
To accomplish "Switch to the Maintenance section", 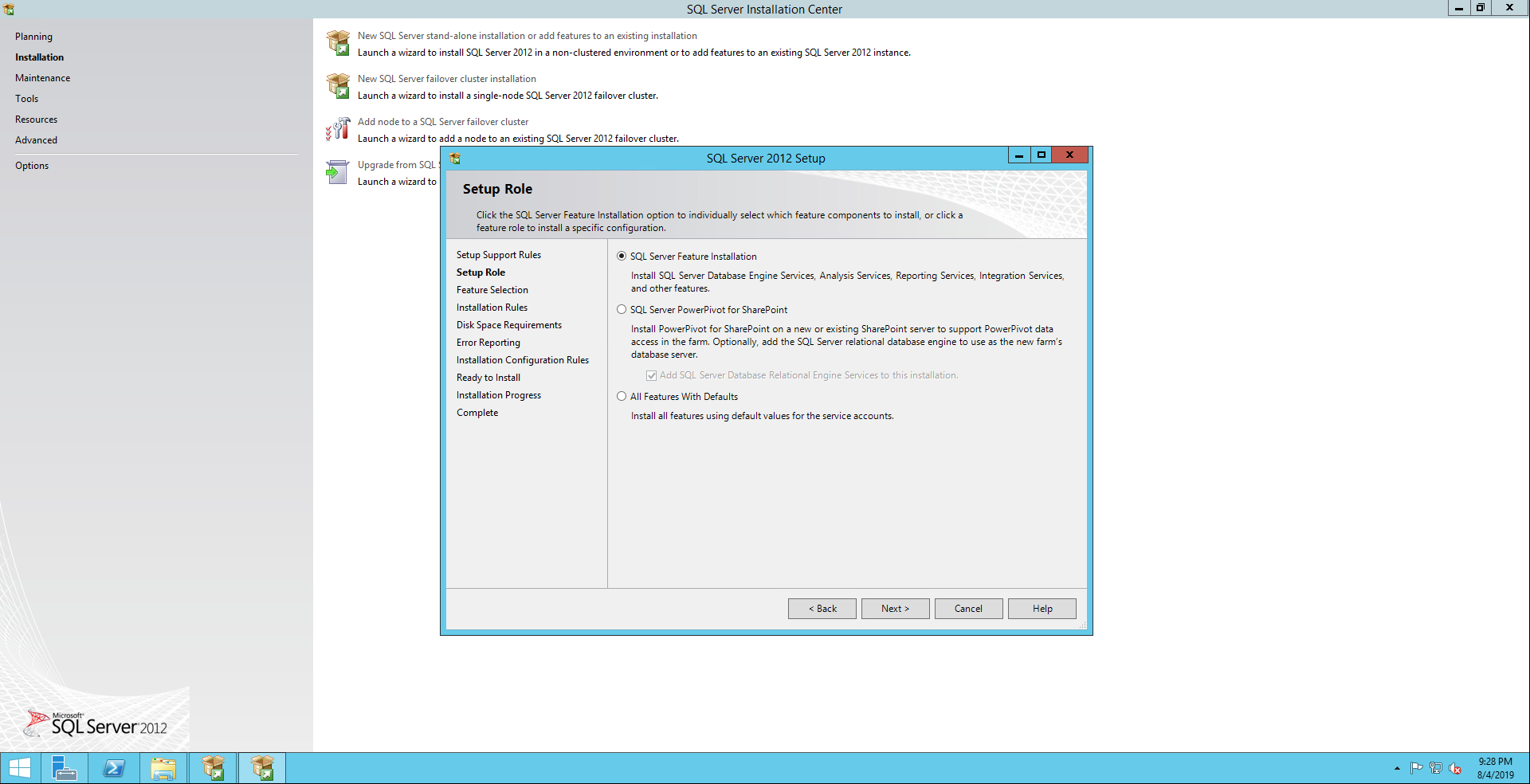I will [42, 78].
